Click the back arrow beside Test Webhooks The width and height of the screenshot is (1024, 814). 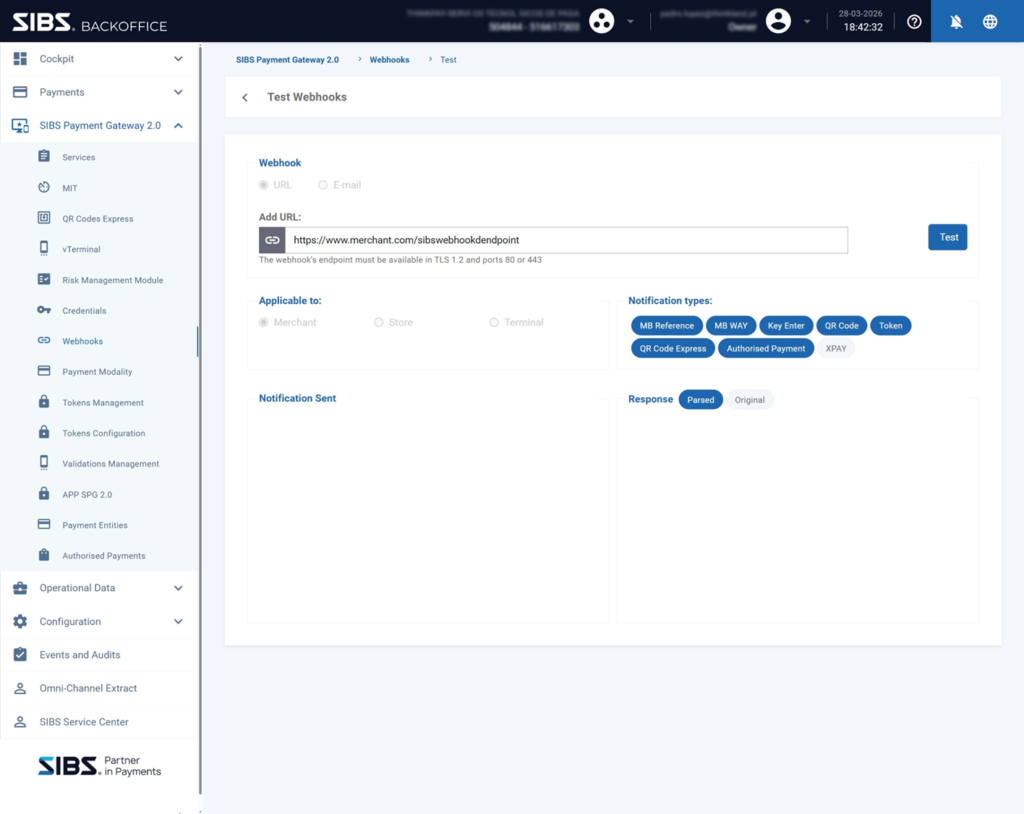(245, 97)
